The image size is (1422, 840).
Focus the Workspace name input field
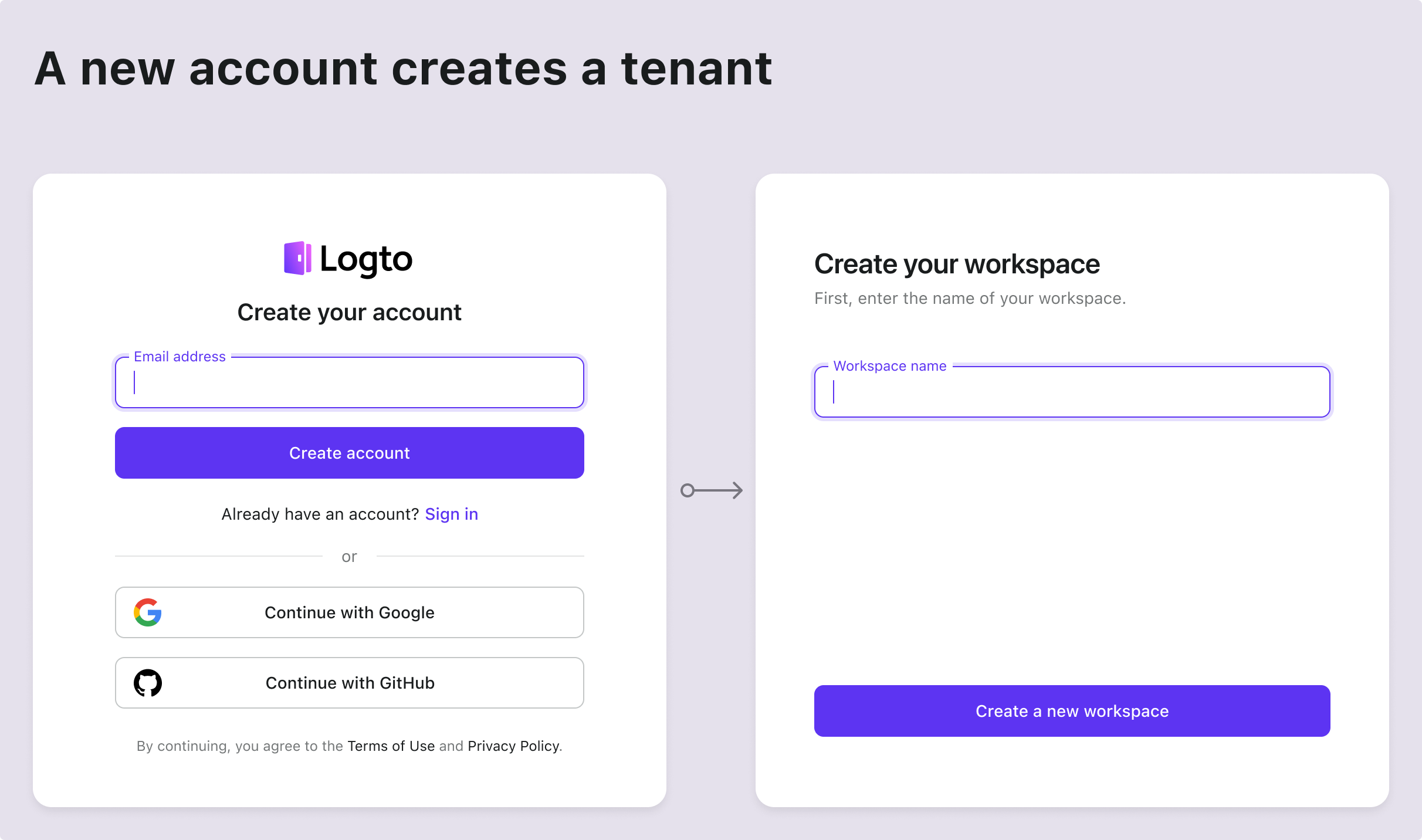[1072, 392]
